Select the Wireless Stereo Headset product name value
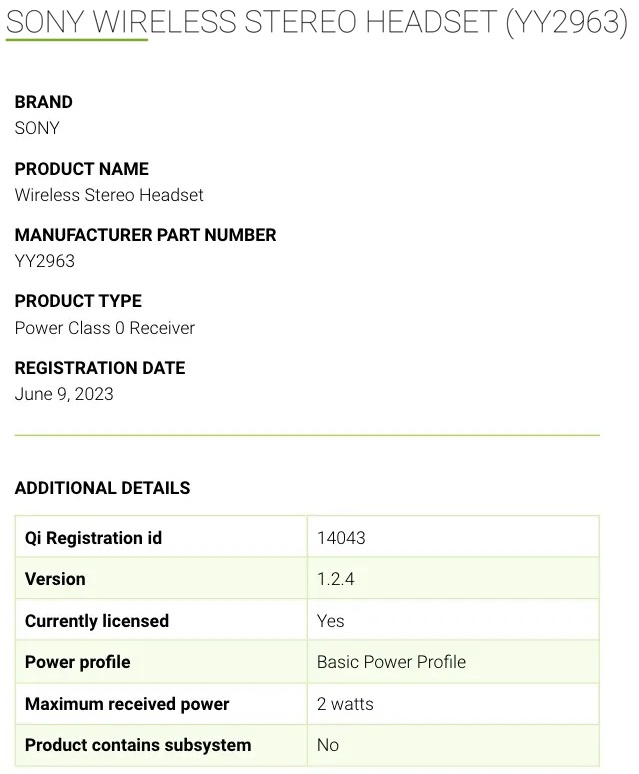The height and width of the screenshot is (774, 639). (x=109, y=195)
